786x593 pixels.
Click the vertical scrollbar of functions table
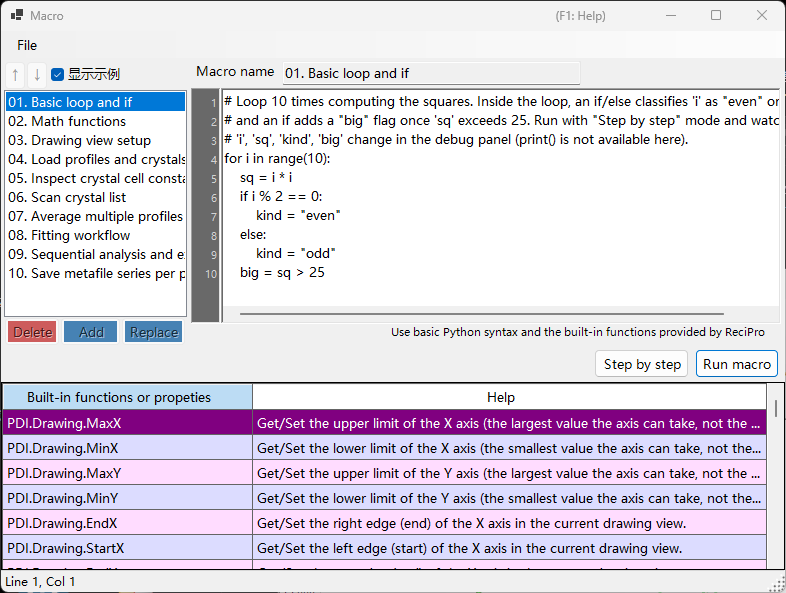(776, 409)
